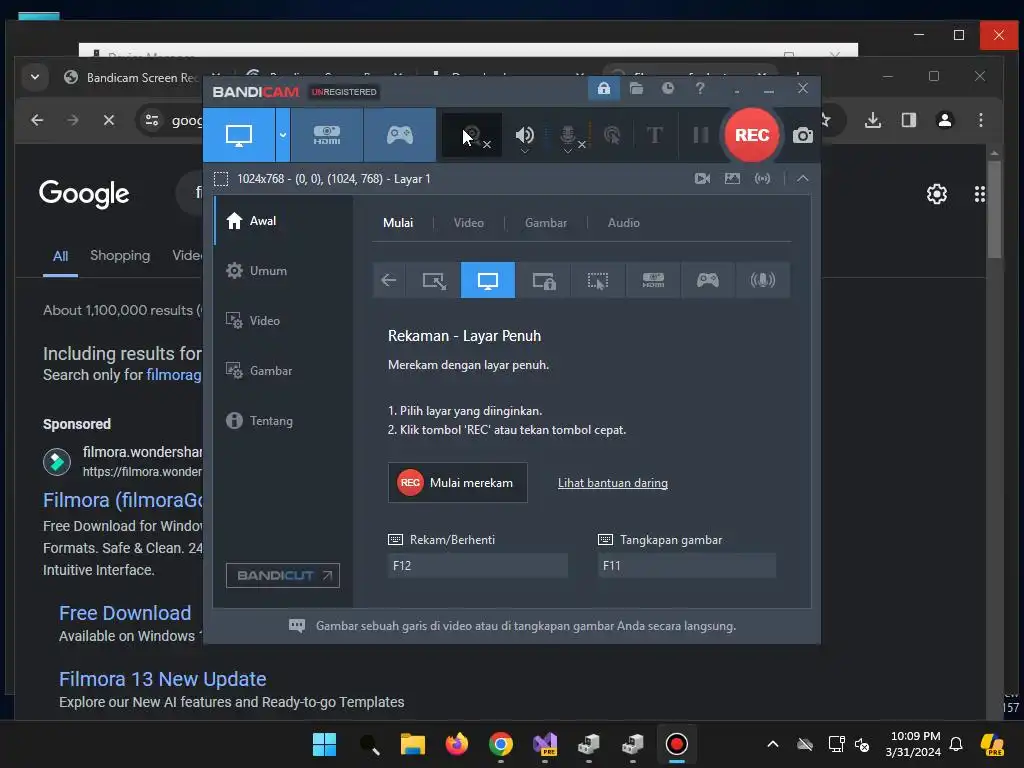Switch to Video tab in Awal panel
Image resolution: width=1024 pixels, height=768 pixels.
point(469,223)
